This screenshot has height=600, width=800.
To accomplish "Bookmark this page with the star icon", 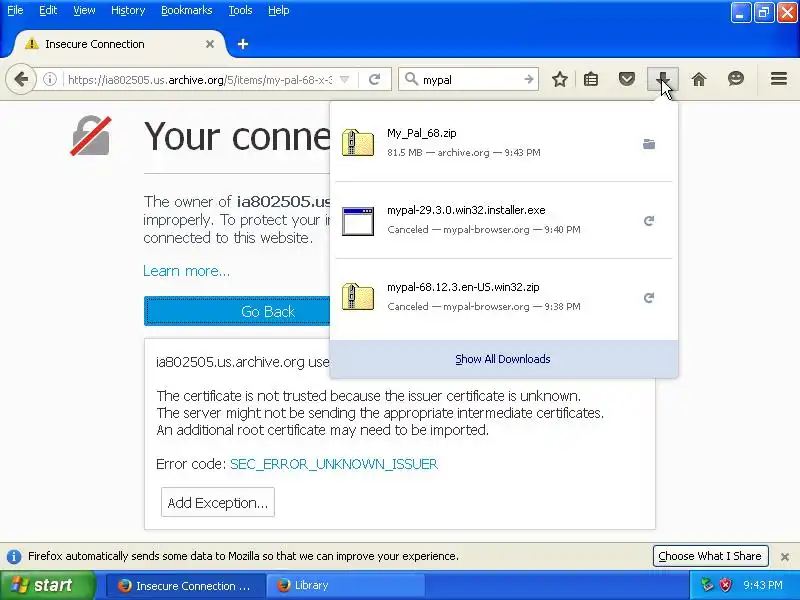I will tap(560, 79).
